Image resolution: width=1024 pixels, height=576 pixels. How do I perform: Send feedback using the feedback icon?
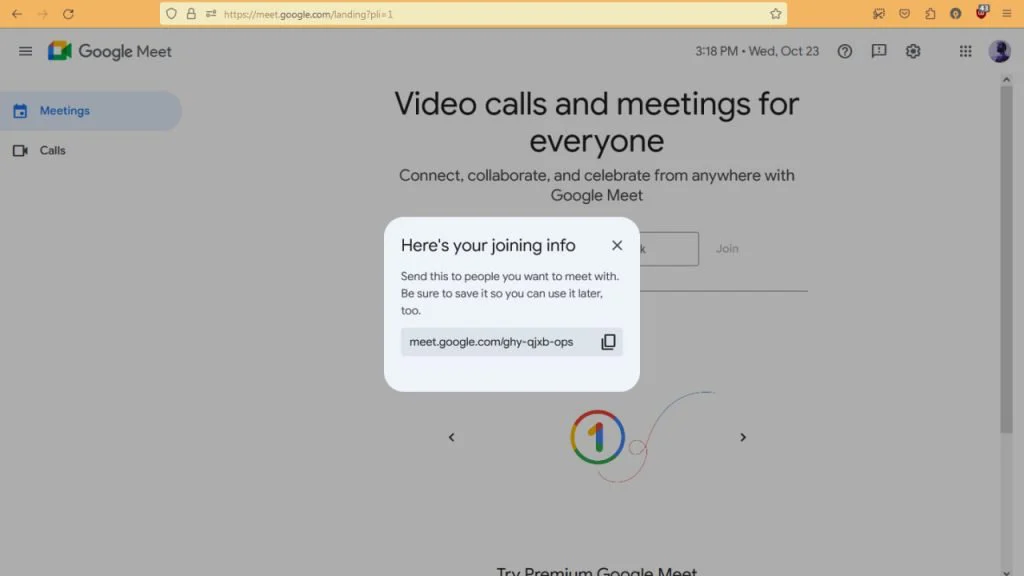click(x=878, y=51)
